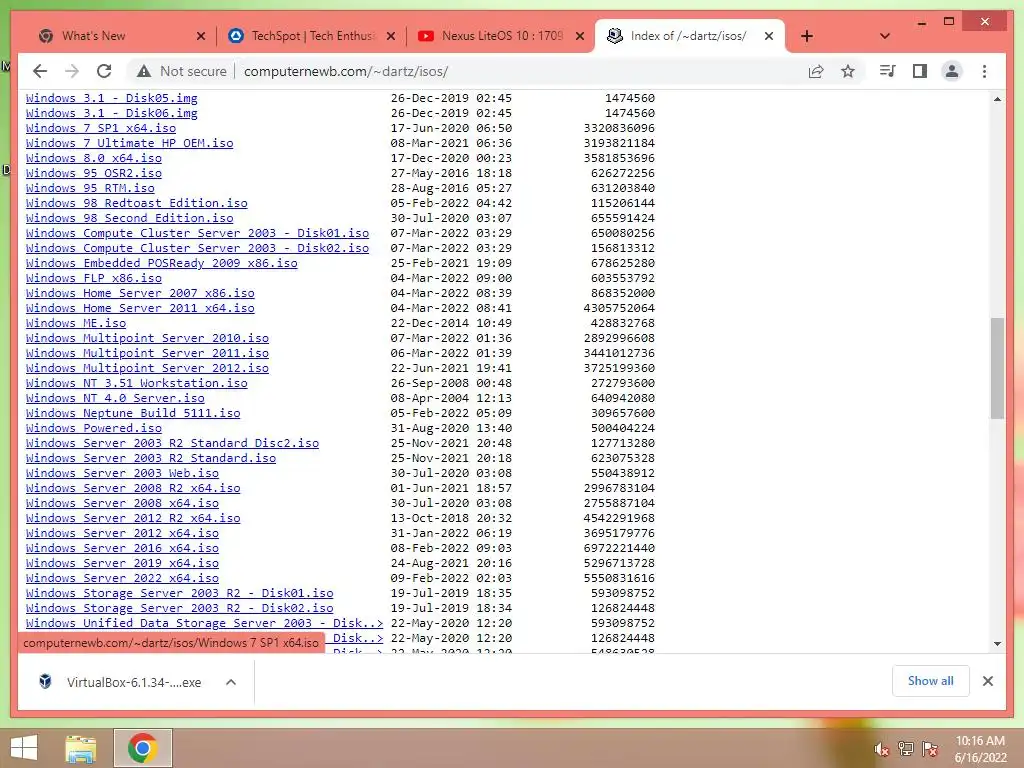
Task: Open the Chrome profile avatar
Action: tap(952, 71)
